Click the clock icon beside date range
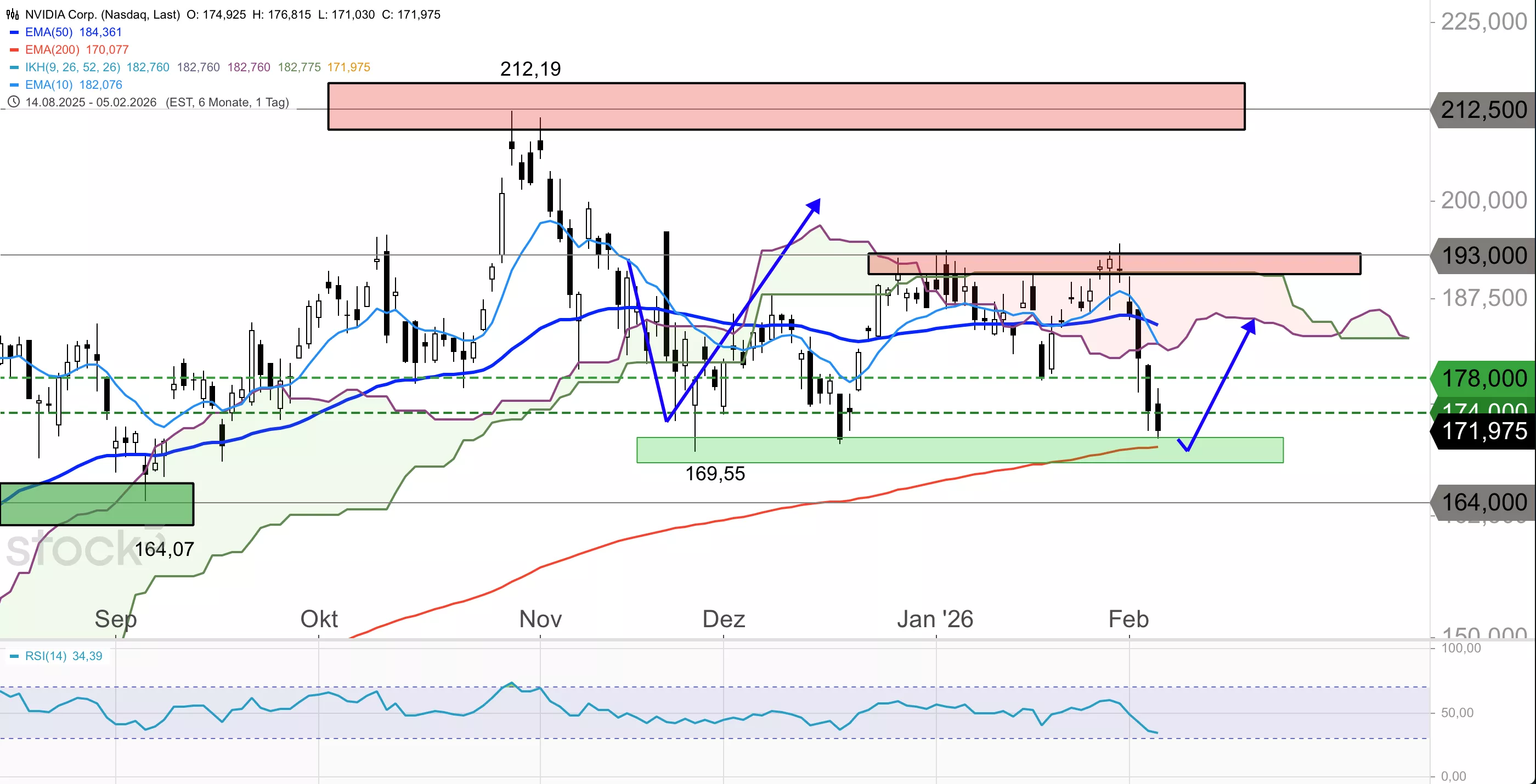Screen dimensions: 1536x784 point(14,102)
